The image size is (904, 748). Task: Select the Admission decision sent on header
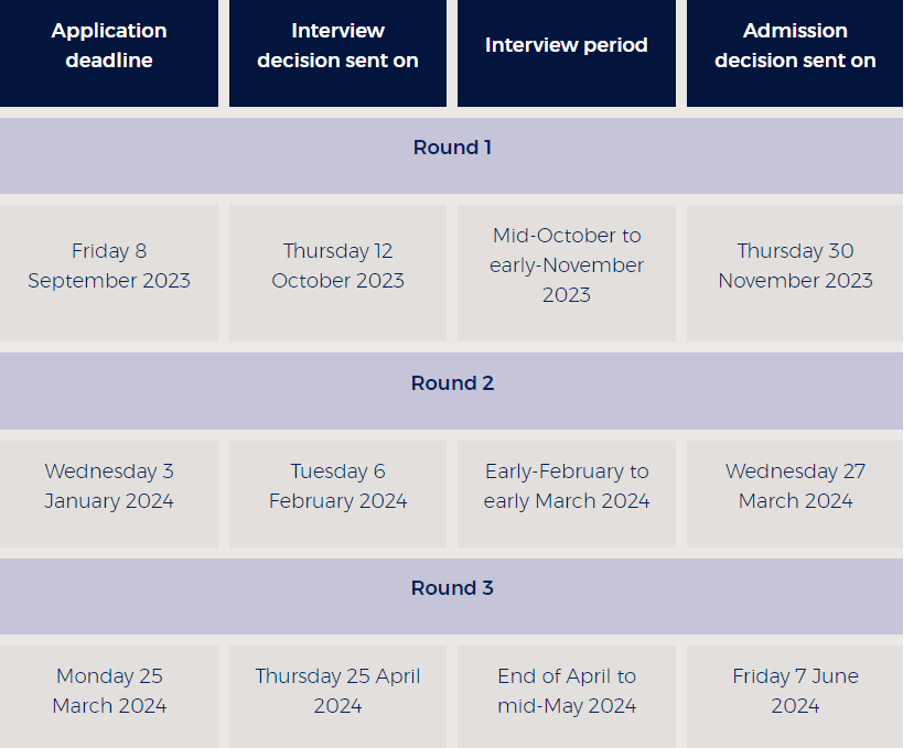pos(795,46)
